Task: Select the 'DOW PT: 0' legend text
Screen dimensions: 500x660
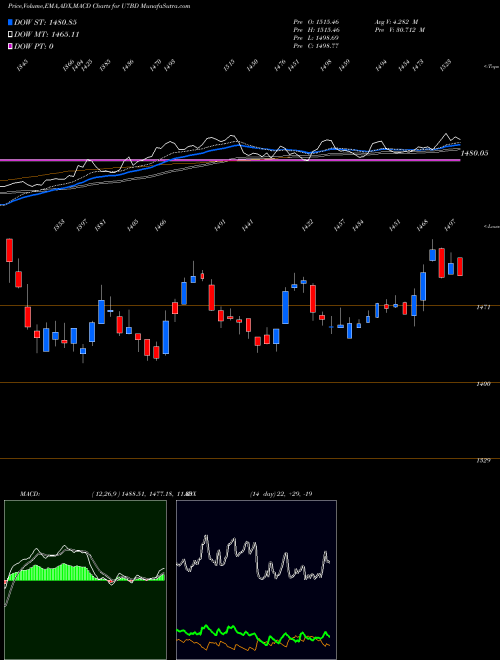Action: 34,46
